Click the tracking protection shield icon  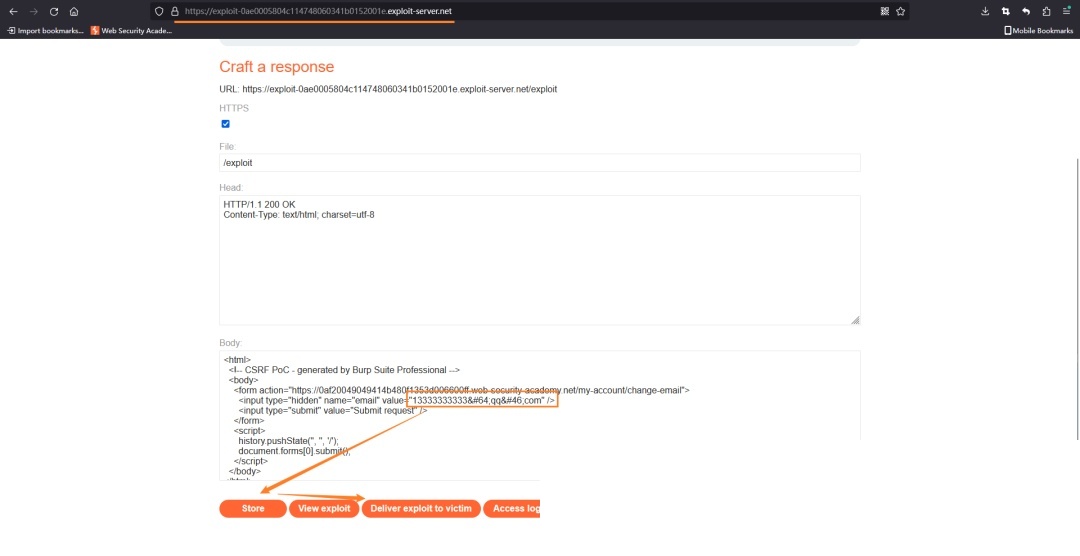click(x=159, y=12)
